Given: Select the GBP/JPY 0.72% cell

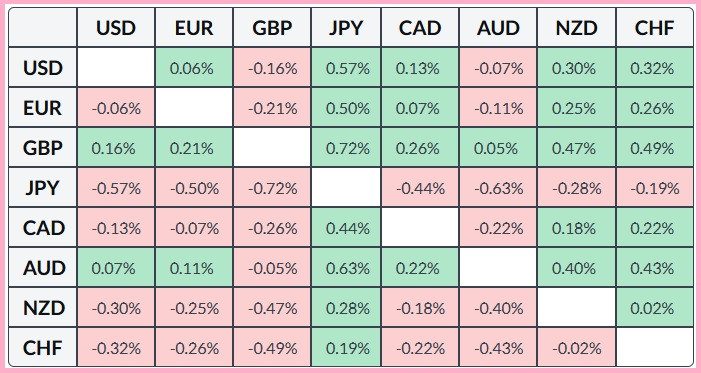Looking at the screenshot, I should [346, 148].
